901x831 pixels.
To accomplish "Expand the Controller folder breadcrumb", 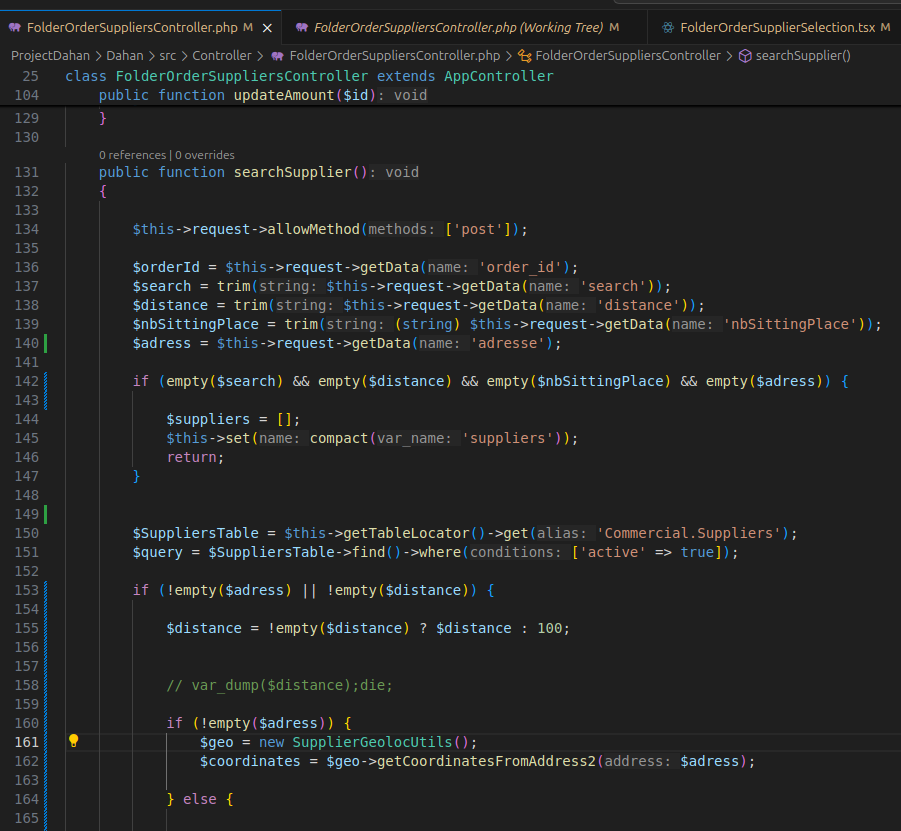I will click(x=222, y=56).
